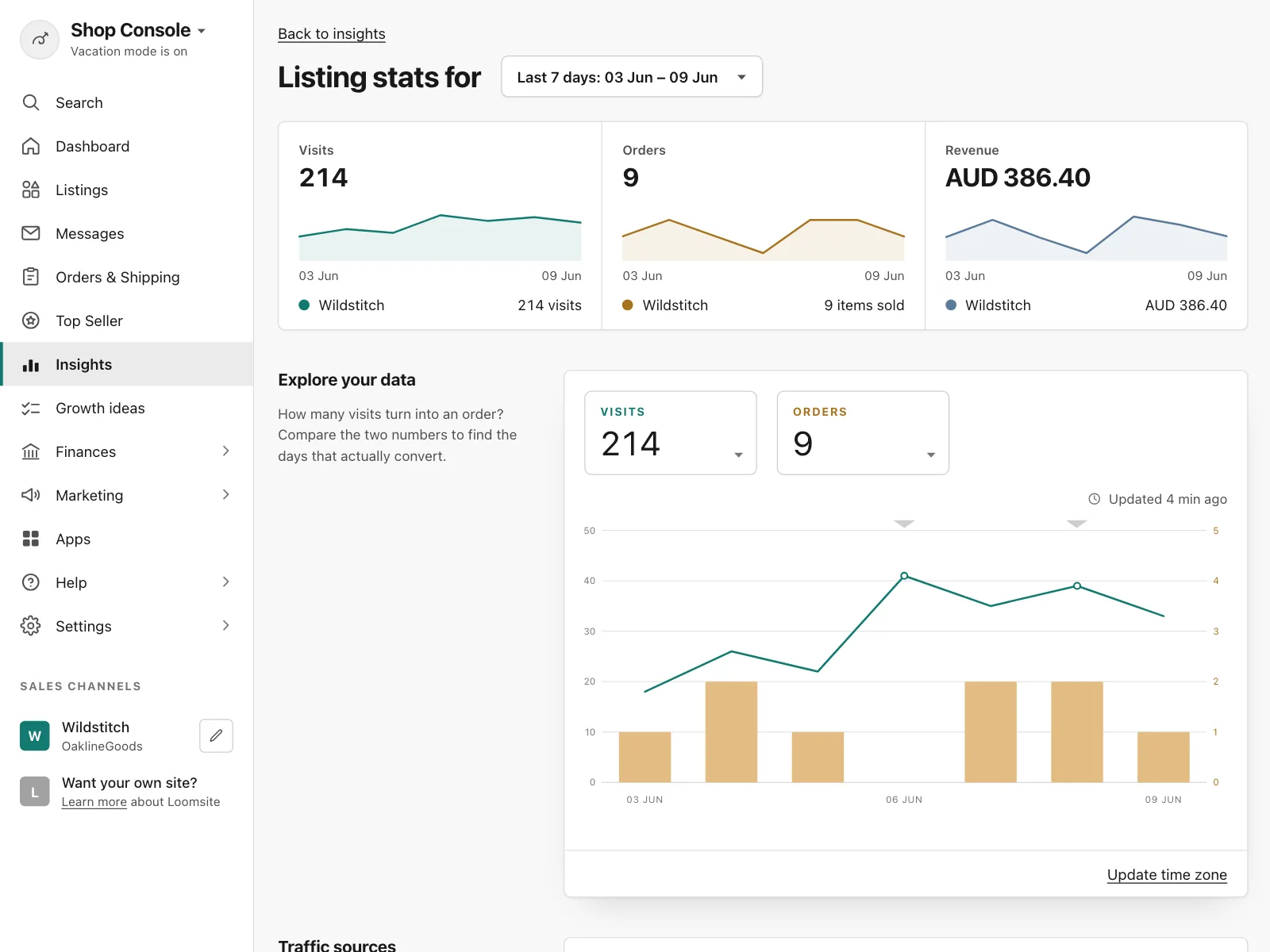Click the Settings gear icon
This screenshot has width=1270, height=952.
[x=31, y=626]
